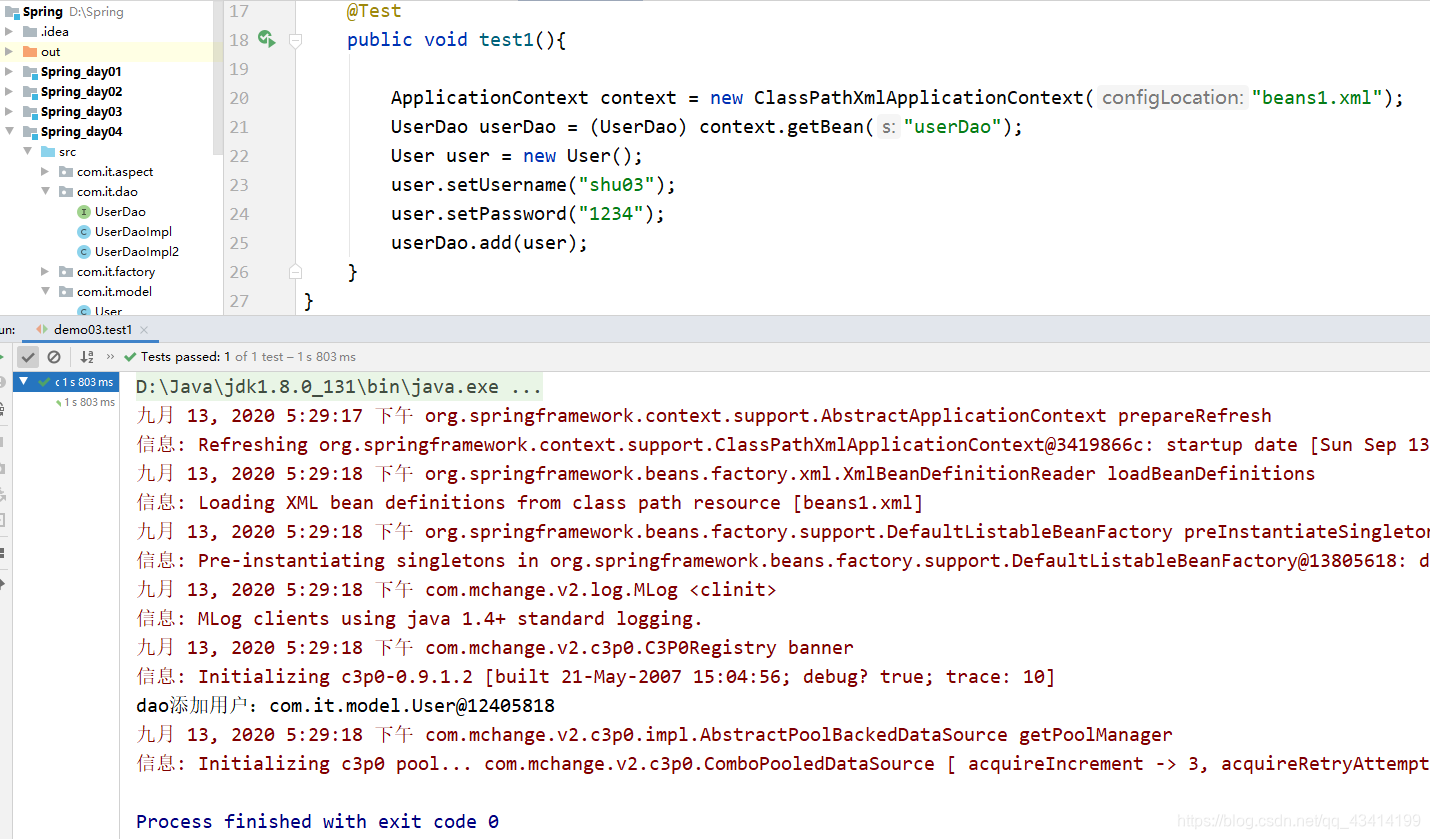This screenshot has height=839, width=1430.
Task: Click the @Test annotation
Action: coord(374,11)
